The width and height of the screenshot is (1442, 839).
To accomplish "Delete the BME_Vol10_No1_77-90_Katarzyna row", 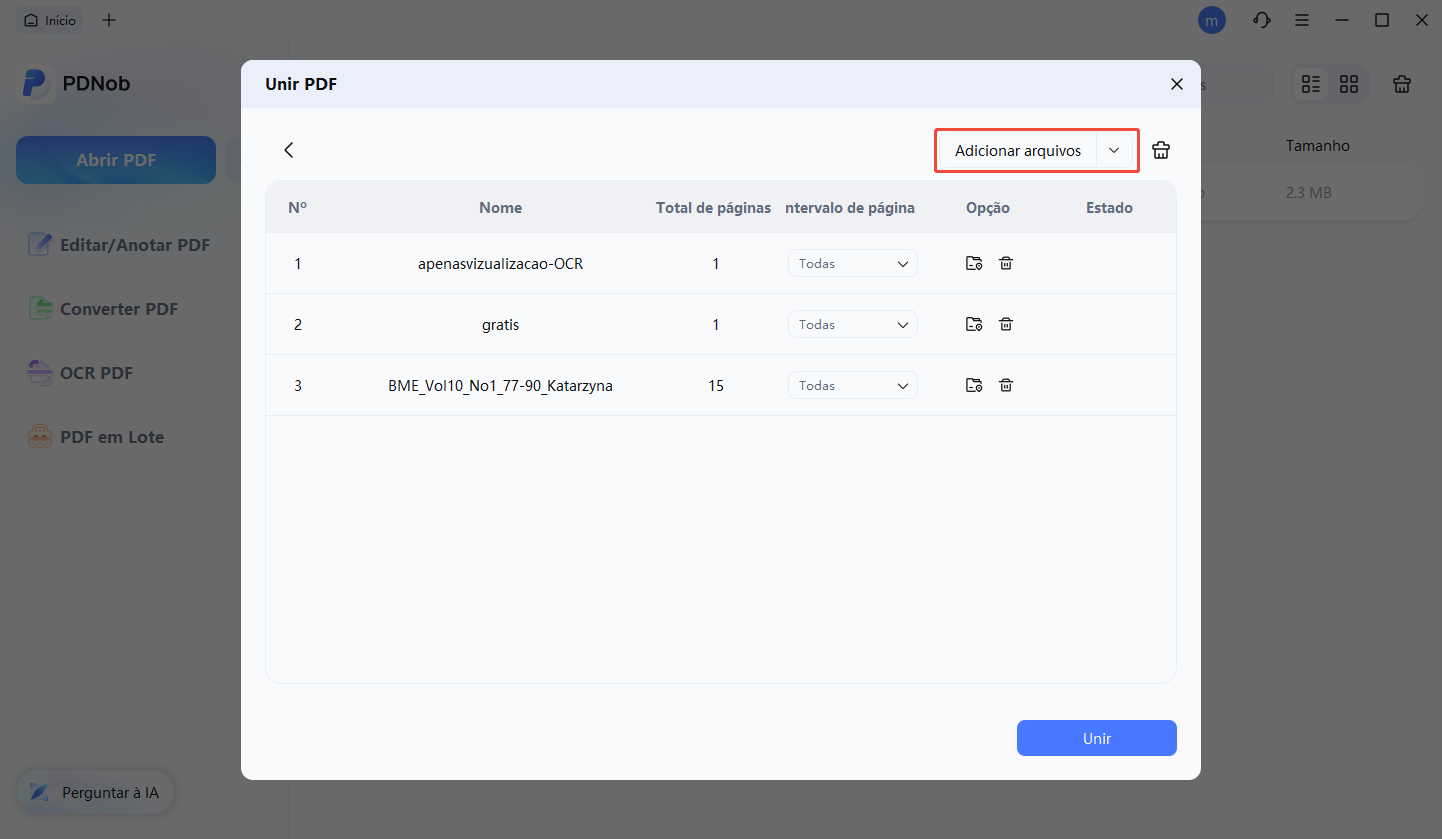I will point(1006,385).
